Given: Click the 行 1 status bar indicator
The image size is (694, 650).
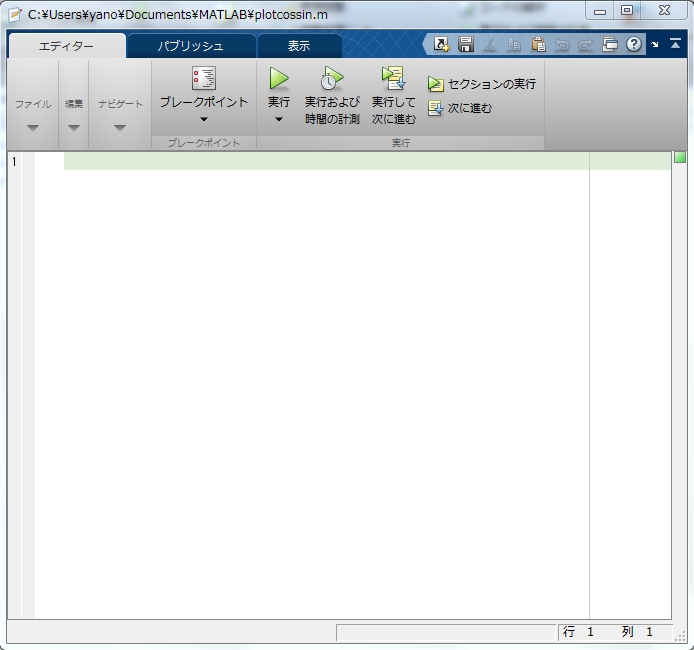Looking at the screenshot, I should 578,631.
